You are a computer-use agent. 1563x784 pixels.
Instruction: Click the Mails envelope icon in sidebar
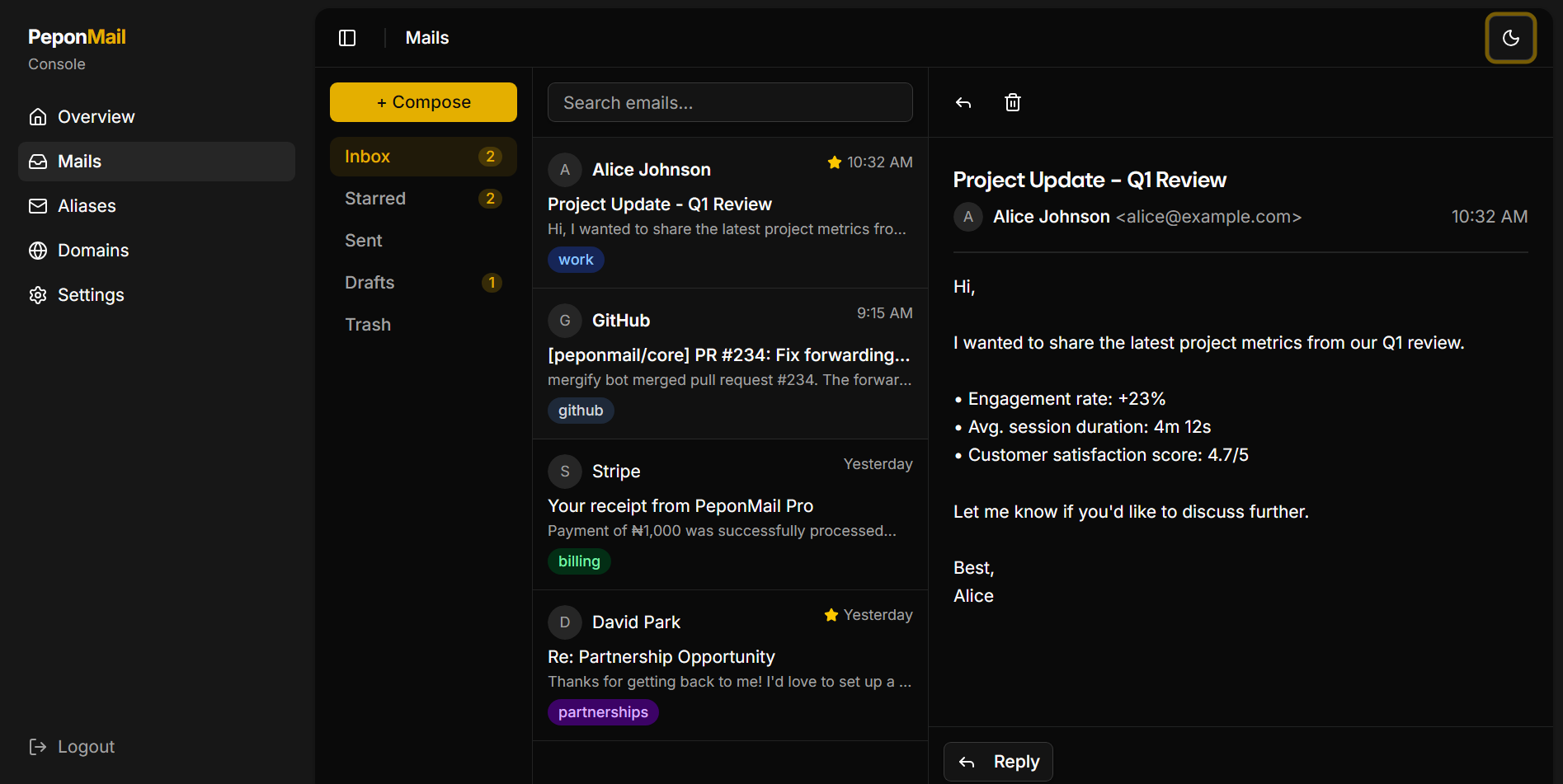(x=38, y=161)
